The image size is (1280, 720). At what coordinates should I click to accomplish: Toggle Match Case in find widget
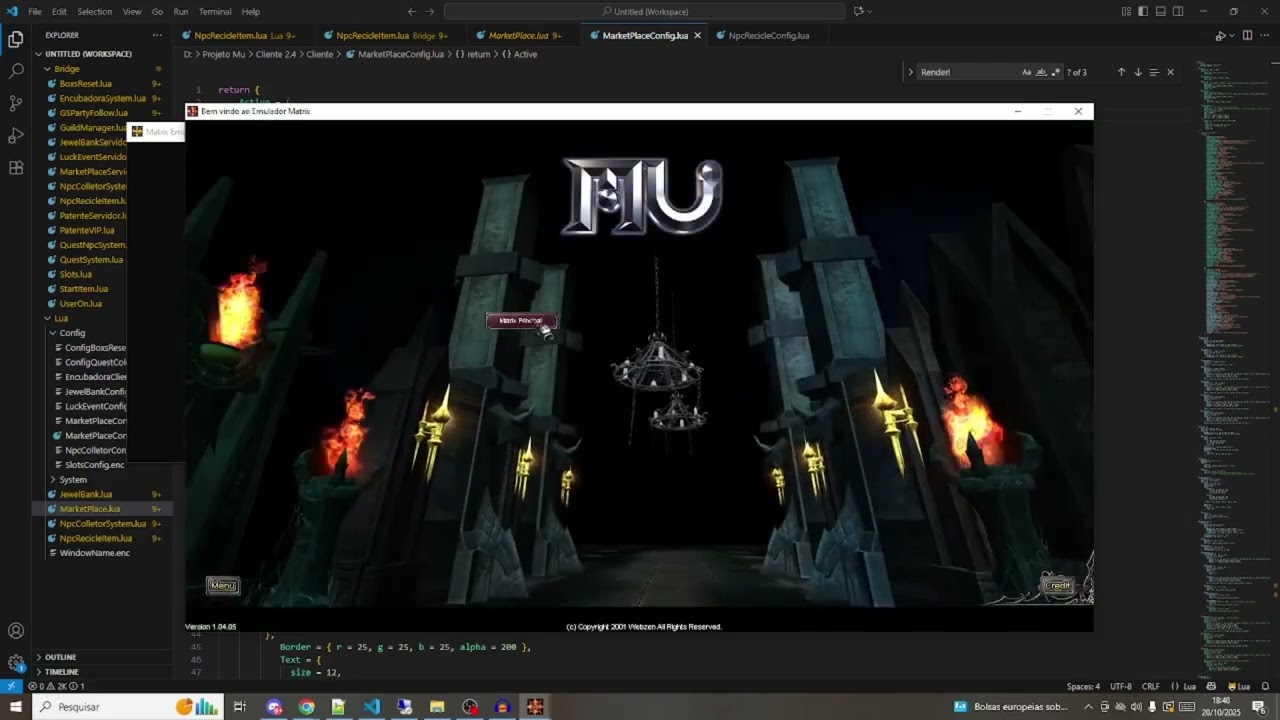click(x=1027, y=72)
